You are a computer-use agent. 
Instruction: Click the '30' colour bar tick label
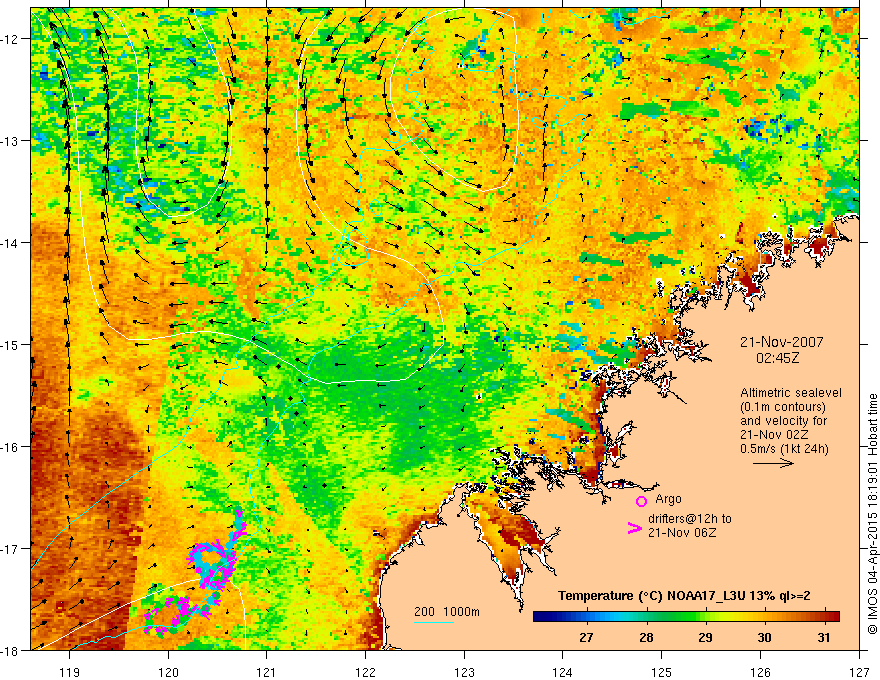click(764, 637)
